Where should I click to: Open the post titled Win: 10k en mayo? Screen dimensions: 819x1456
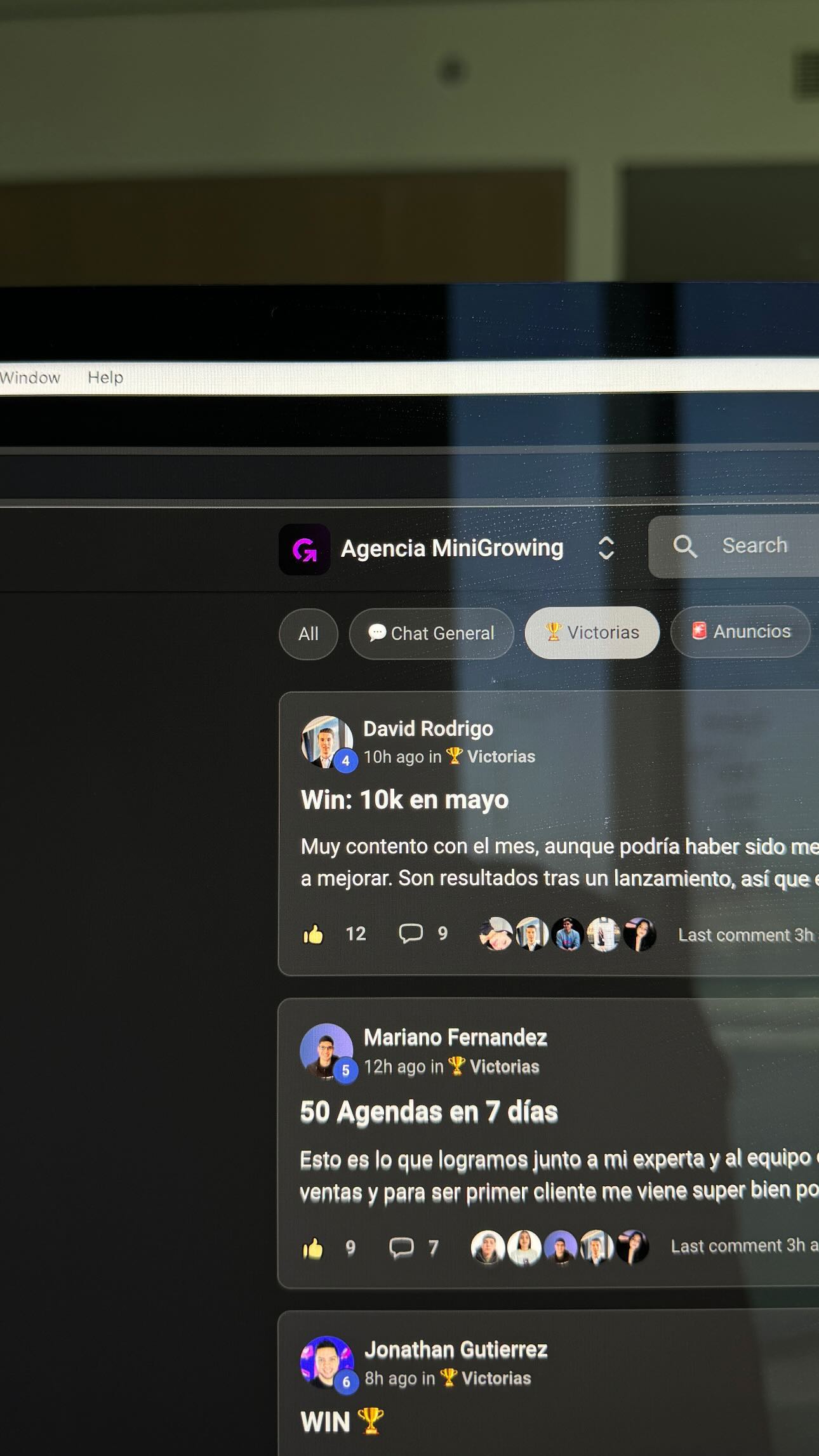404,799
